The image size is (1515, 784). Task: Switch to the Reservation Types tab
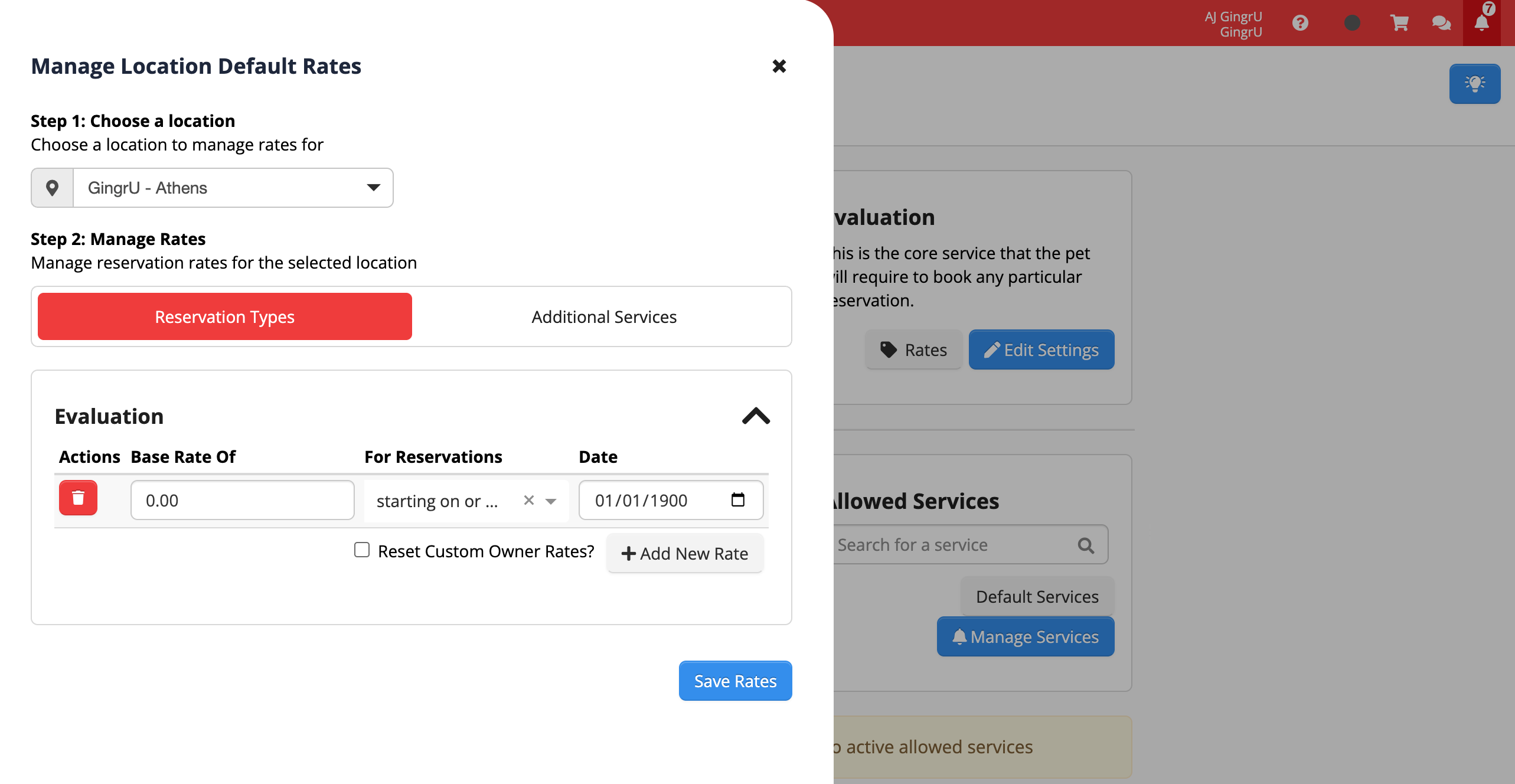point(225,316)
